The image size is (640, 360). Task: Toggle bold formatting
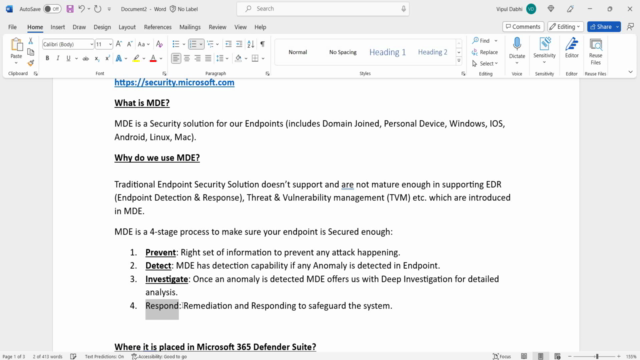pos(47,59)
